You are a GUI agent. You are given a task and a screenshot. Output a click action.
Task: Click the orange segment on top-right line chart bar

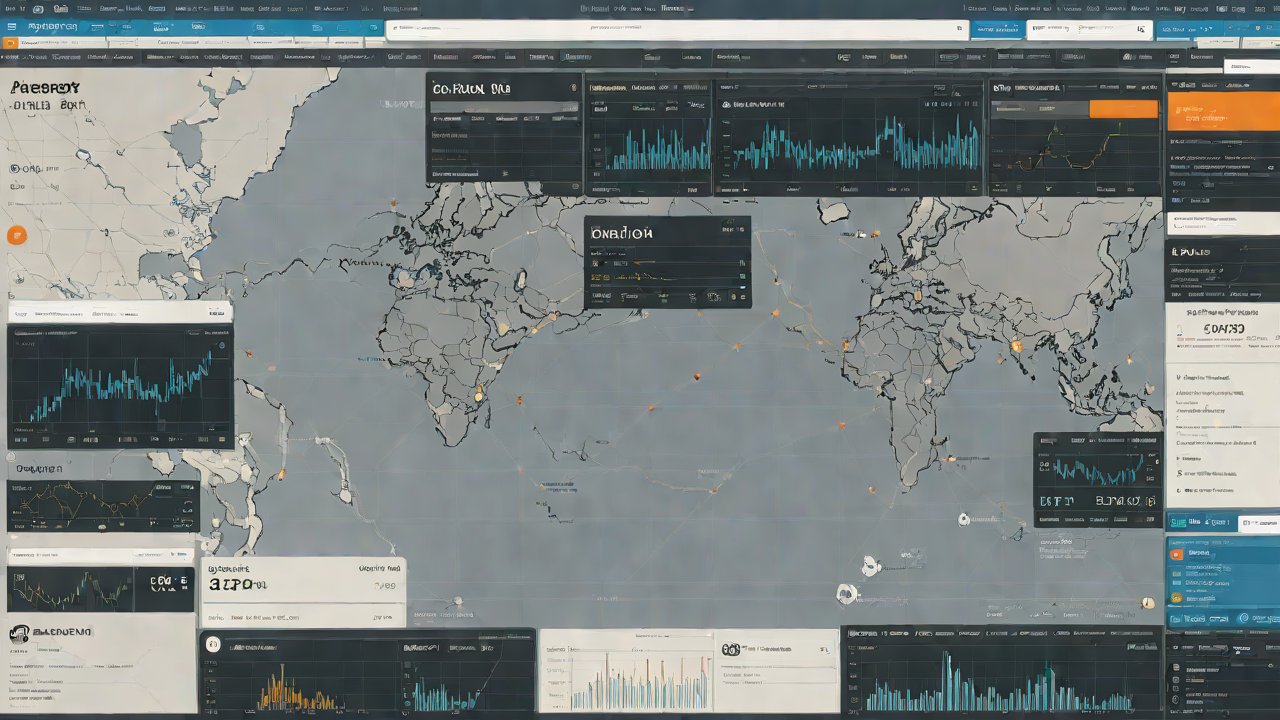(x=1123, y=108)
